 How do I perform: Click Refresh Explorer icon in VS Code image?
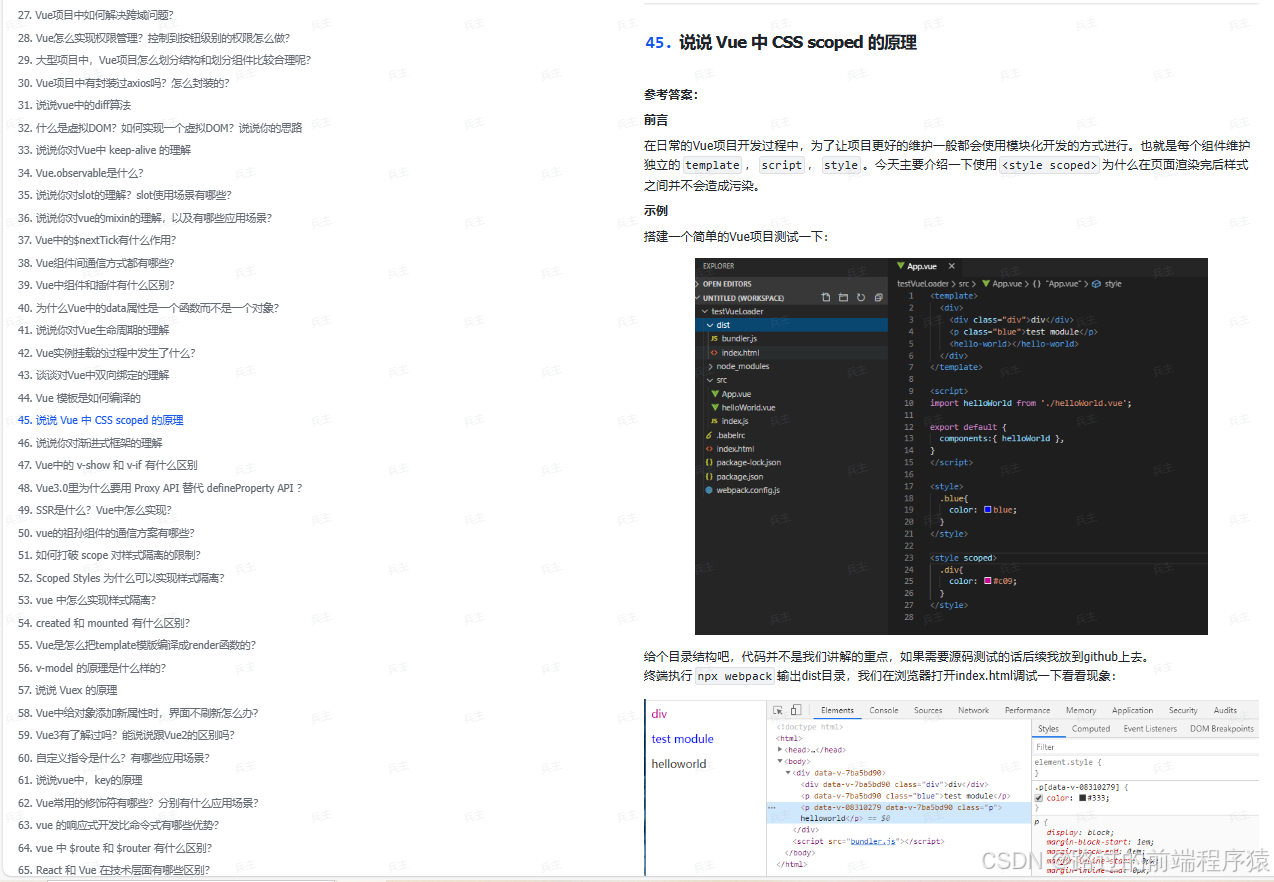click(861, 297)
